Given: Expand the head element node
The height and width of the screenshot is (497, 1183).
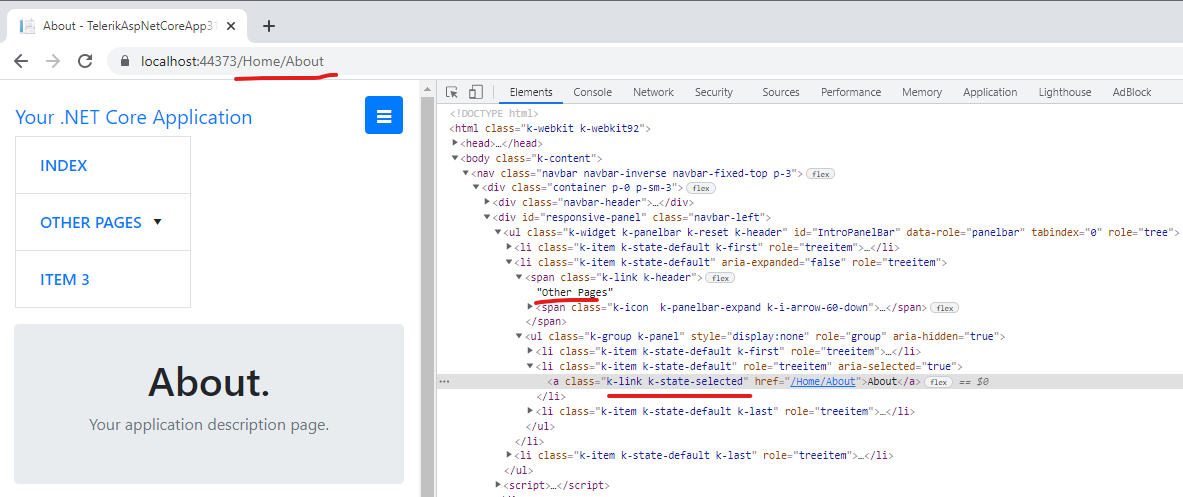Looking at the screenshot, I should 455,143.
